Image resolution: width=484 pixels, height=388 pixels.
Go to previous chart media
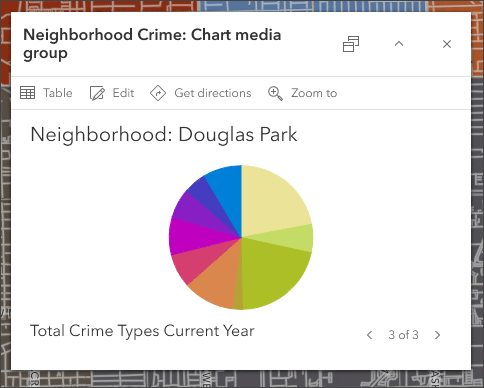(369, 335)
